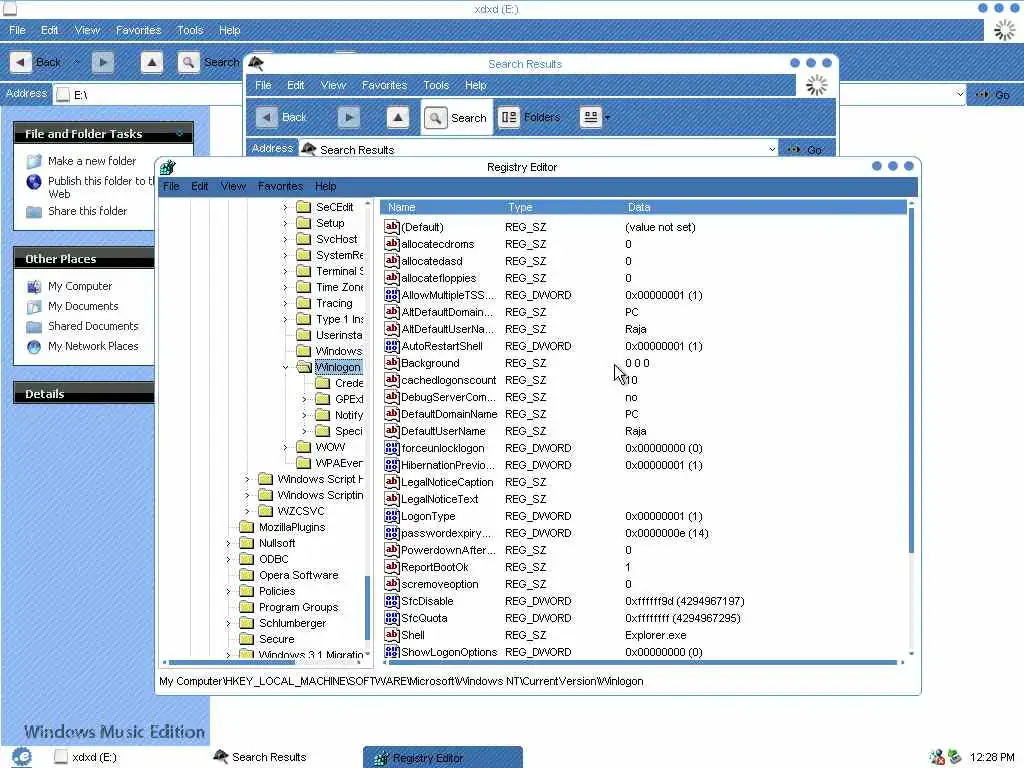The height and width of the screenshot is (768, 1024).
Task: Open the Search Results address dropdown
Action: (x=772, y=150)
